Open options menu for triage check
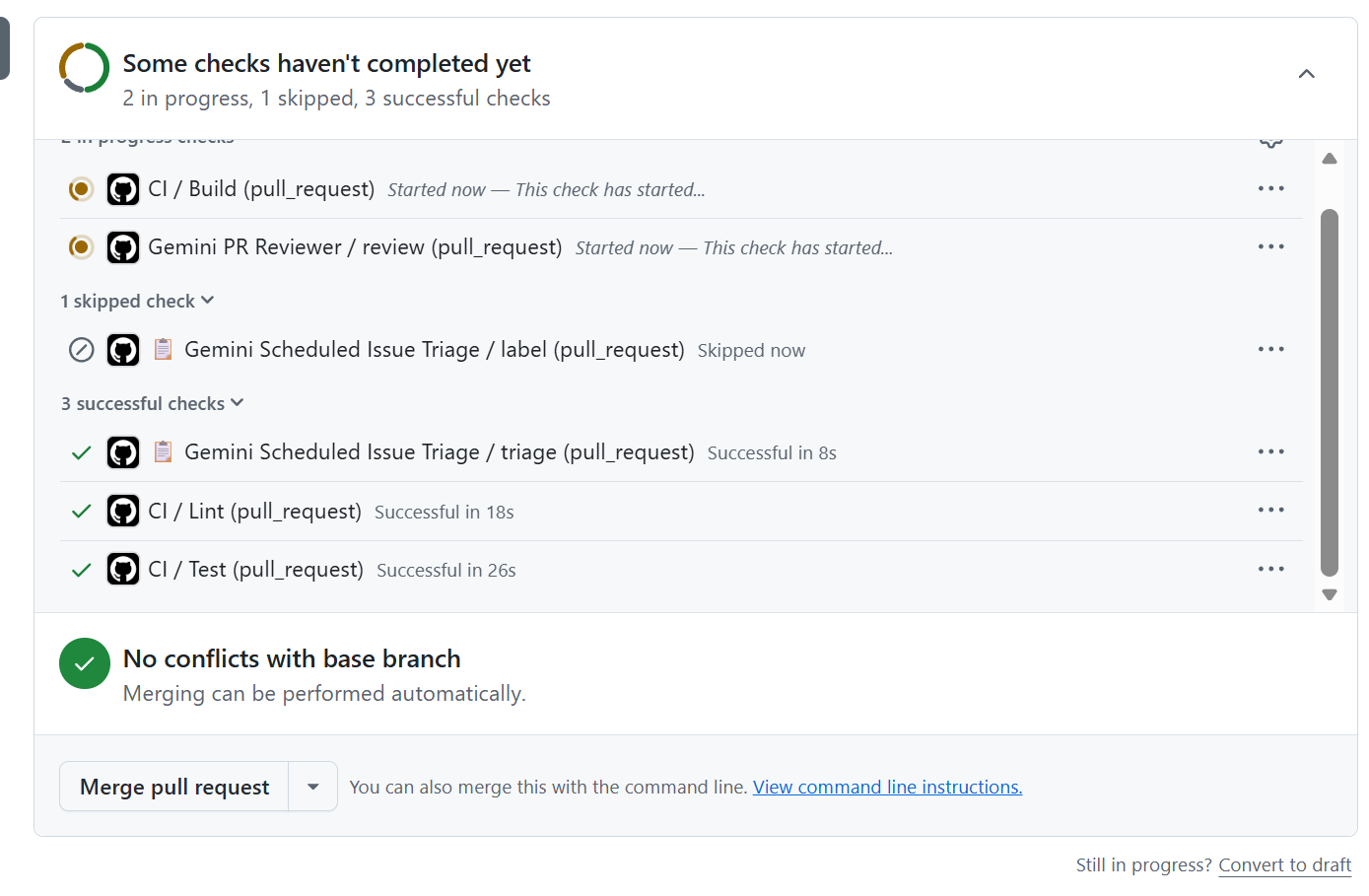 (x=1270, y=451)
